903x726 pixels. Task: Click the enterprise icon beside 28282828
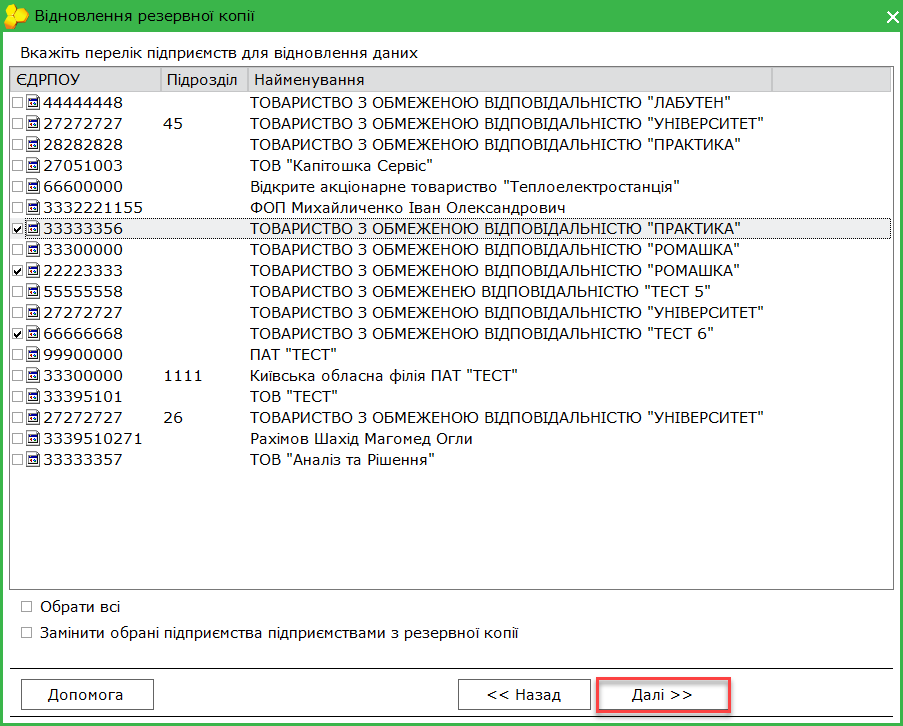click(33, 145)
